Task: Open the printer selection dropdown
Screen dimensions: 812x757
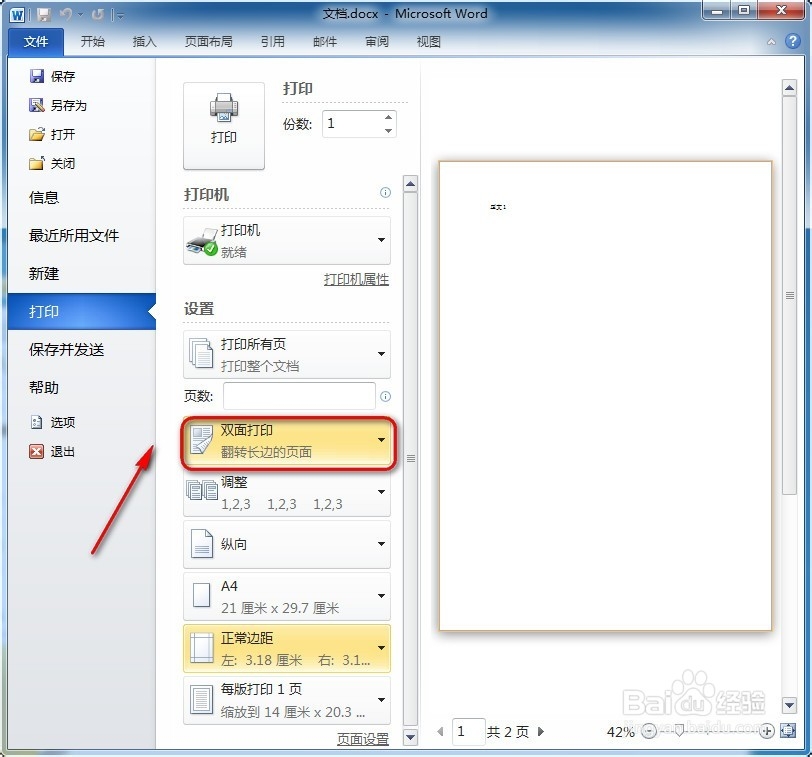Action: point(286,240)
